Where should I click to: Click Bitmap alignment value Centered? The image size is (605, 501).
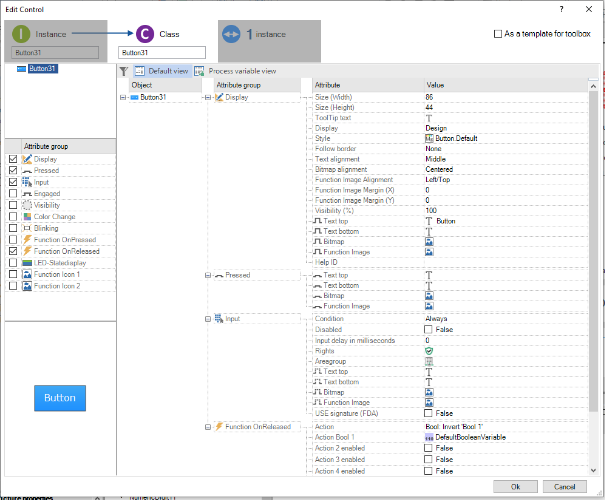(x=439, y=169)
